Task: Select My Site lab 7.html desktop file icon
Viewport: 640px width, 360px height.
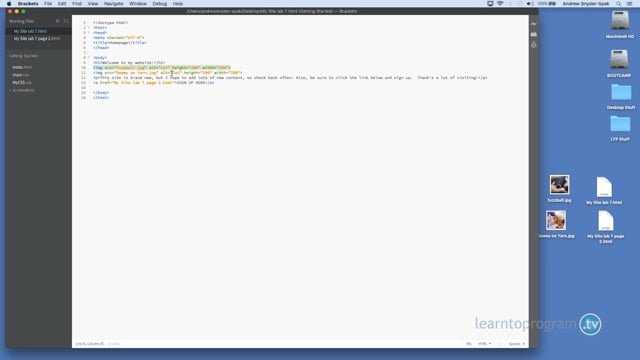Action: click(604, 187)
